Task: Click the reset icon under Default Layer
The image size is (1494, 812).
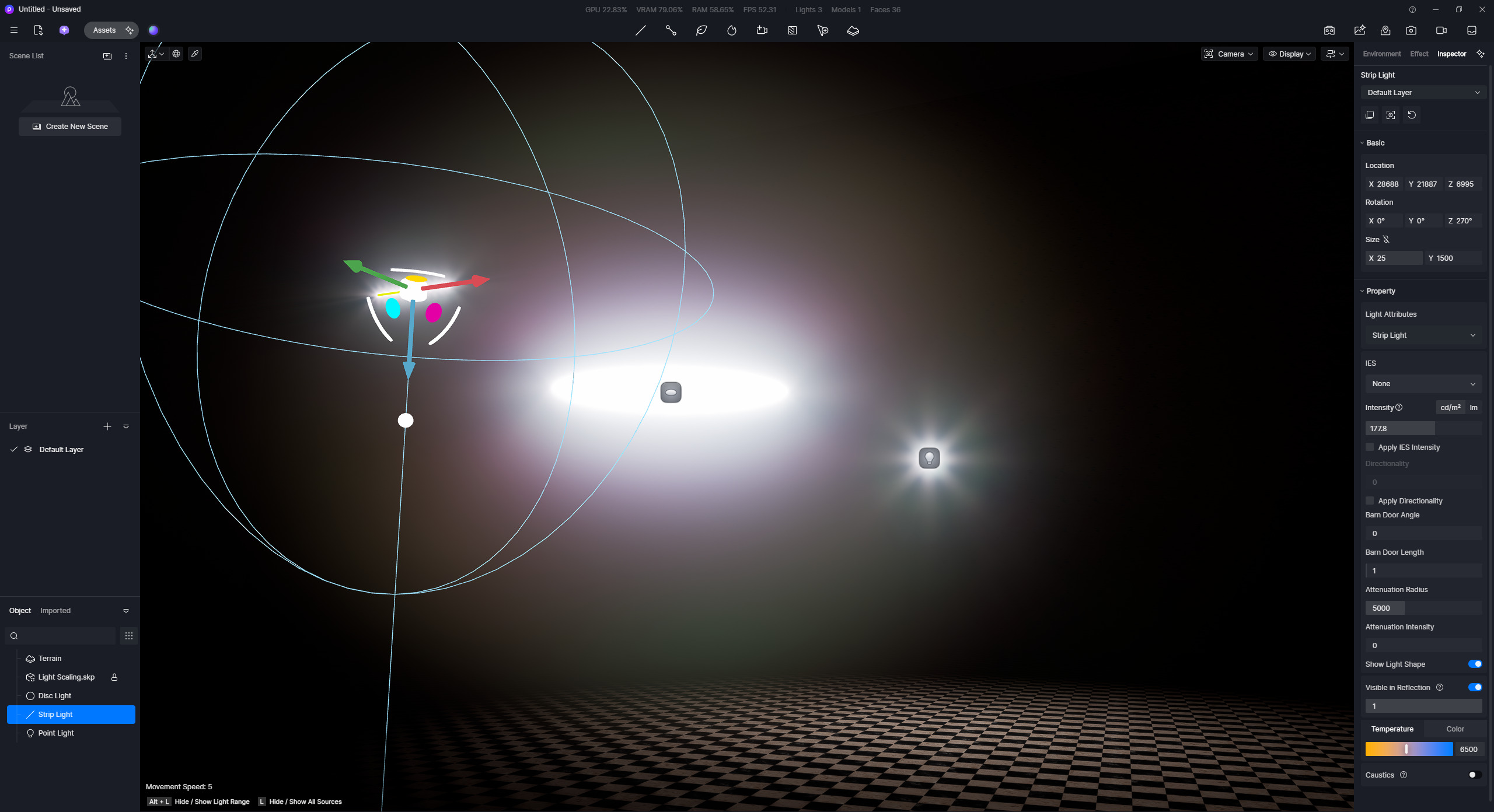Action: coord(1412,115)
